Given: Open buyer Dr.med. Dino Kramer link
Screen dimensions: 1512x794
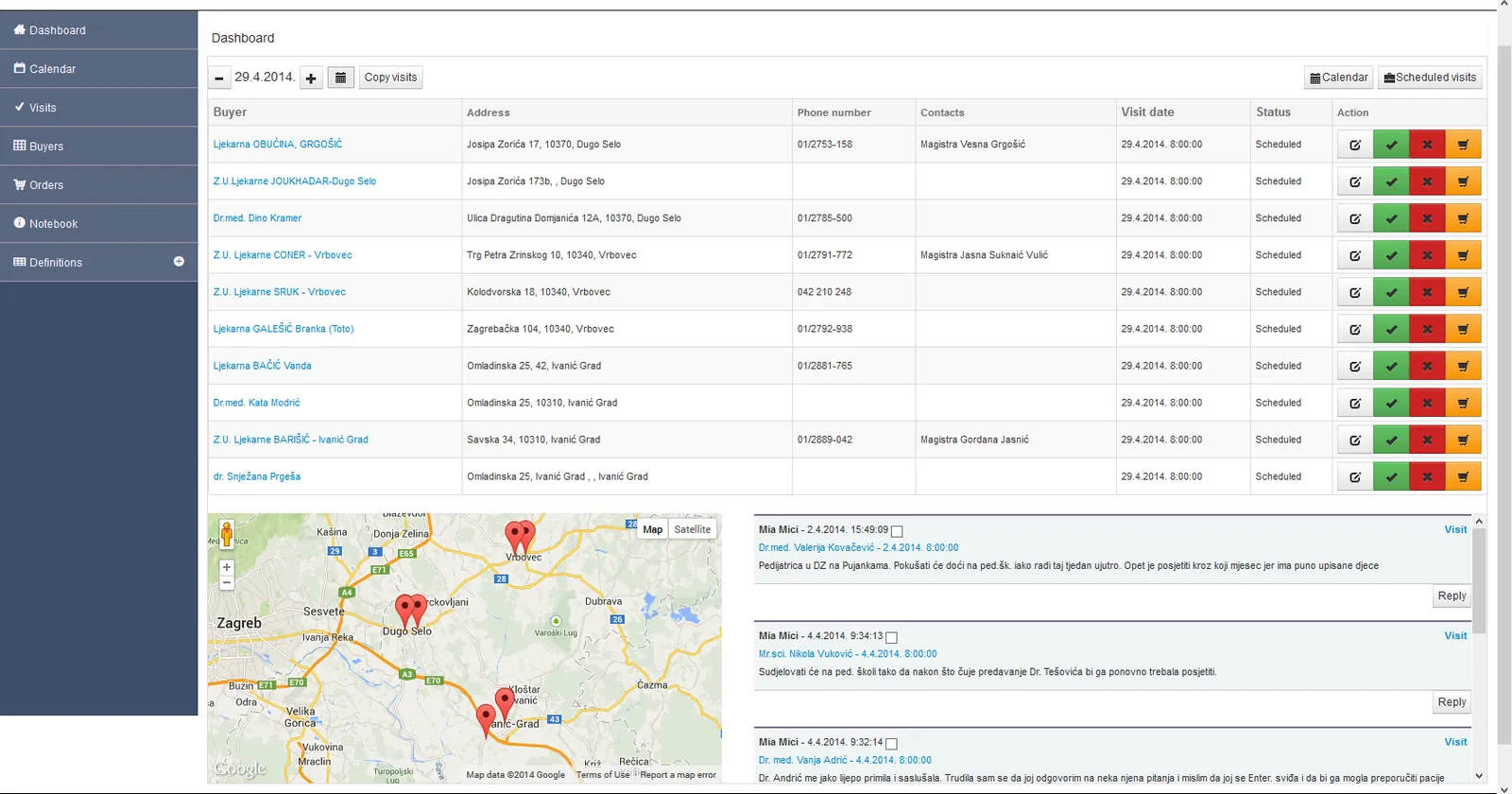Looking at the screenshot, I should click(x=257, y=218).
